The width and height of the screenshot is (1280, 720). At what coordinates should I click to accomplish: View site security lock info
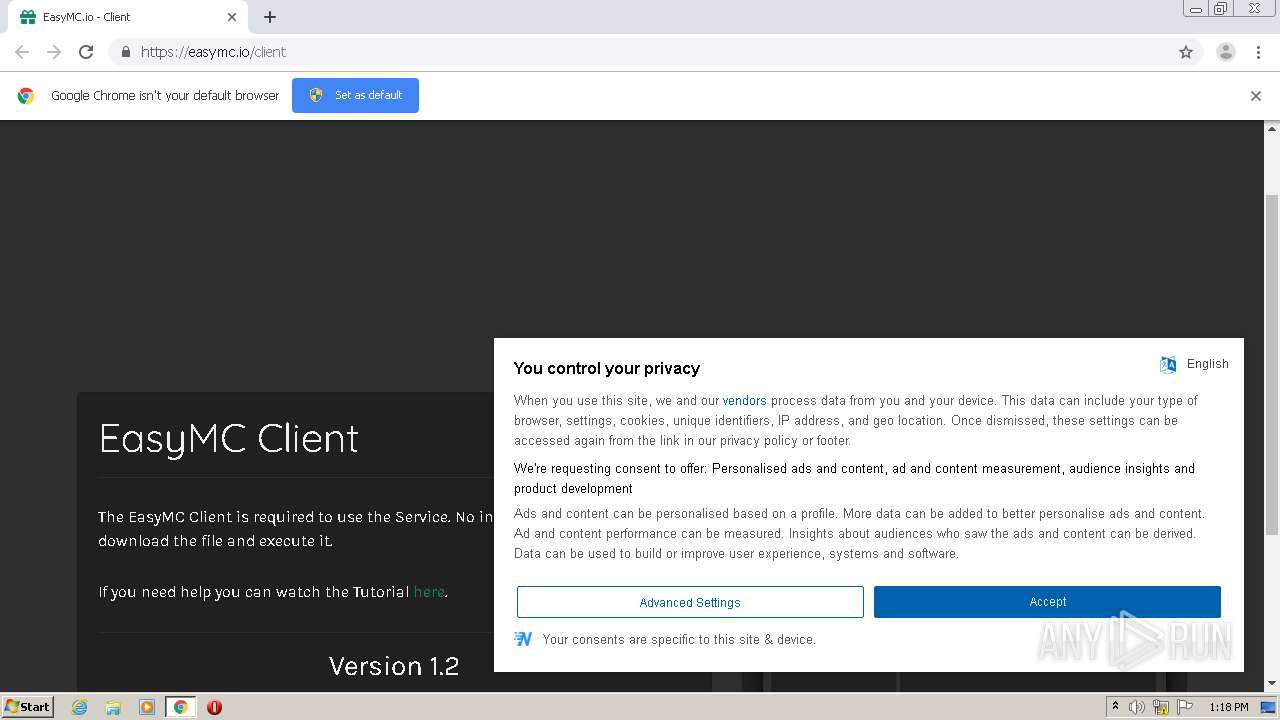[x=125, y=52]
